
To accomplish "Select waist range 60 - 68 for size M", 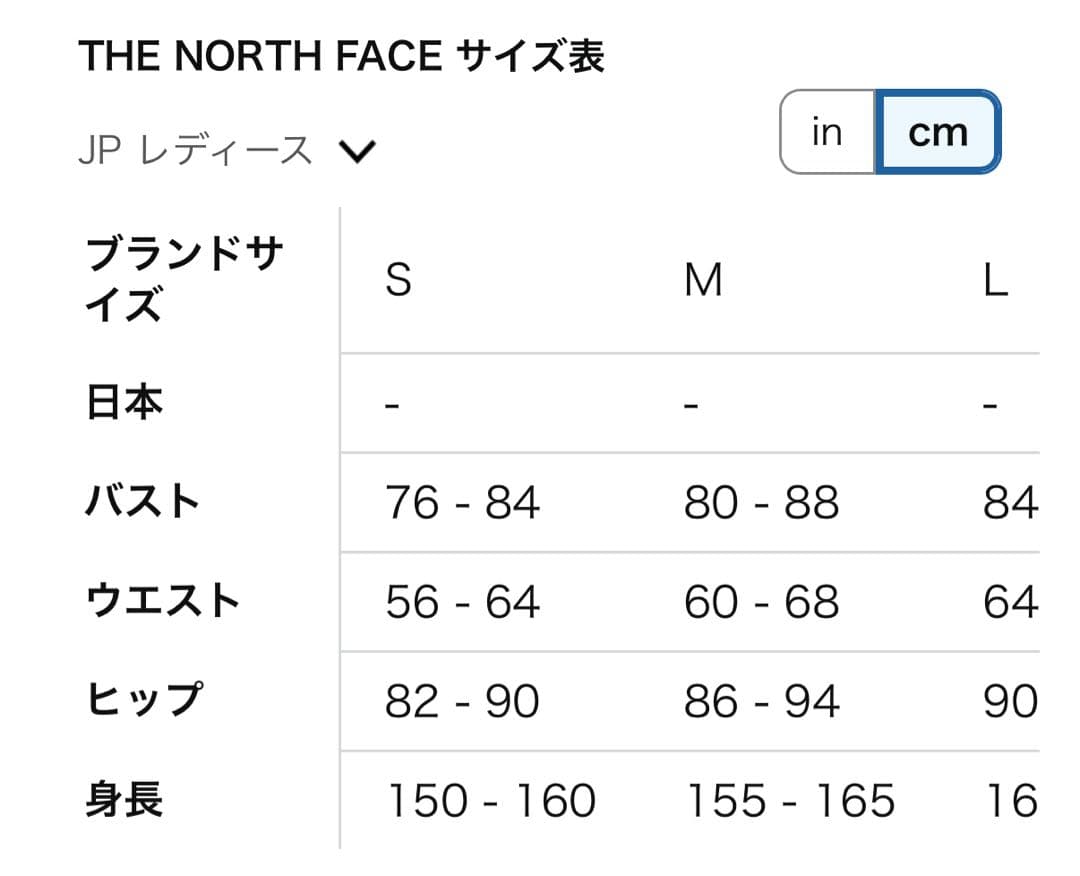I will click(762, 601).
